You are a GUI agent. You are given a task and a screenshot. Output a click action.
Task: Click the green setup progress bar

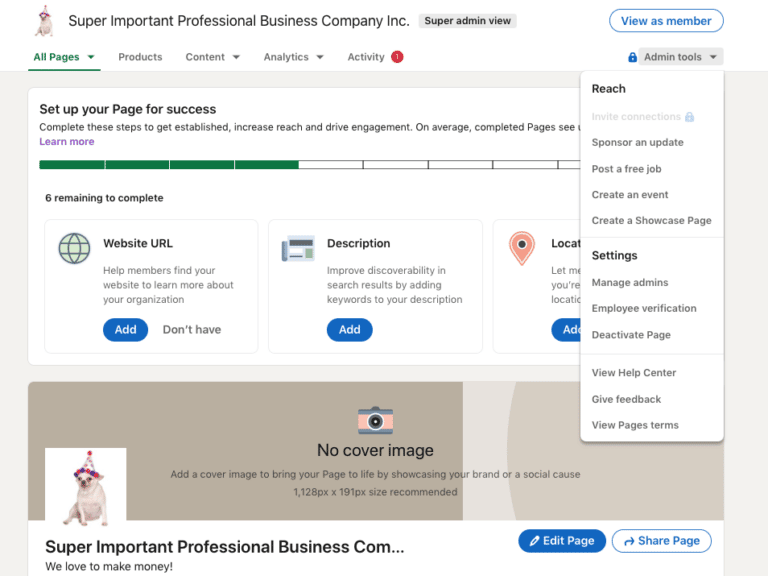coord(169,165)
